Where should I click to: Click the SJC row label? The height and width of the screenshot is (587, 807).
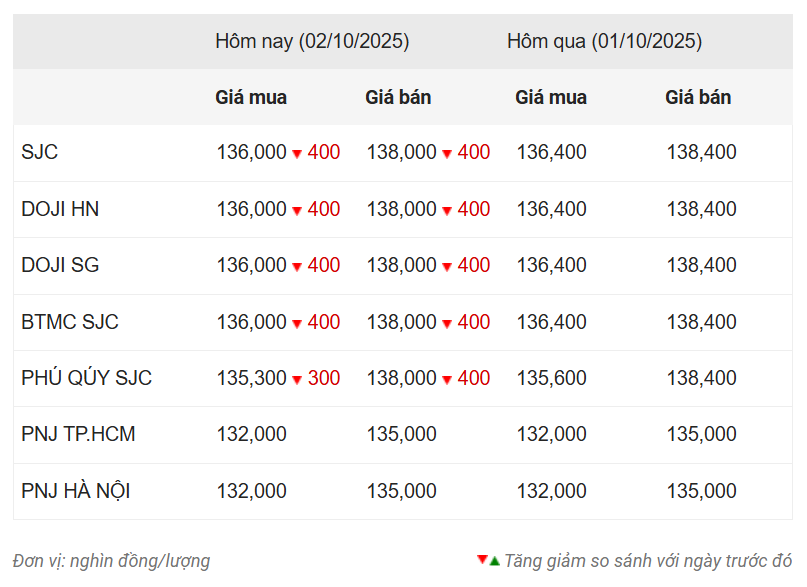(x=40, y=153)
